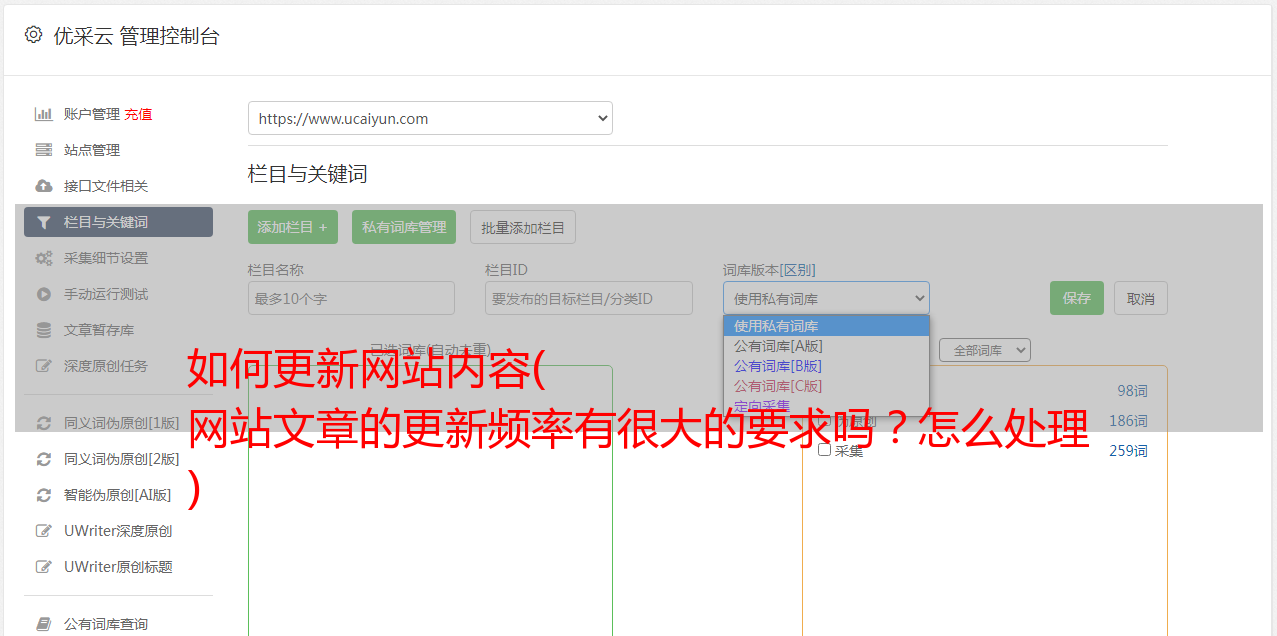Click the red 充值 link
1277x636 pixels.
coord(138,114)
